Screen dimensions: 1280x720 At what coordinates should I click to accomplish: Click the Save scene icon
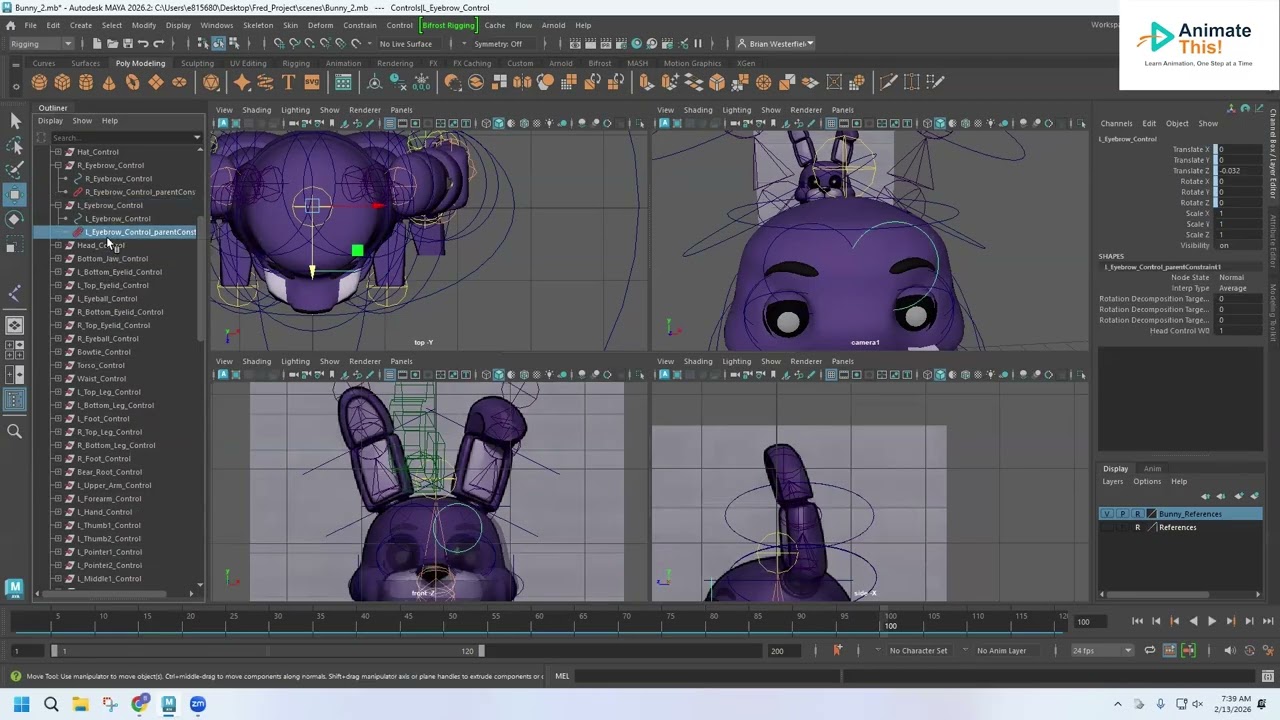(x=127, y=43)
